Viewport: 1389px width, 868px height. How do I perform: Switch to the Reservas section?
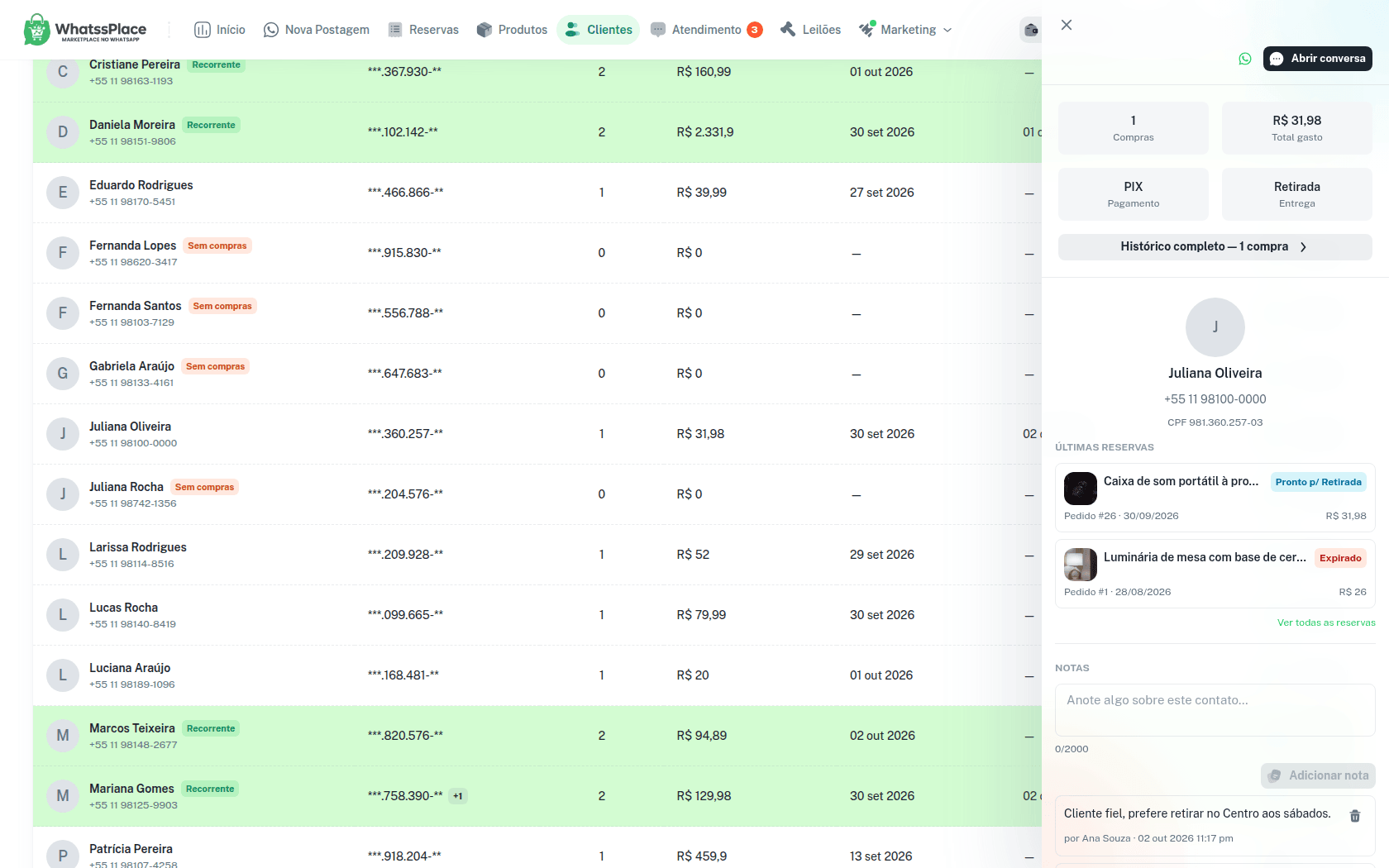click(423, 30)
